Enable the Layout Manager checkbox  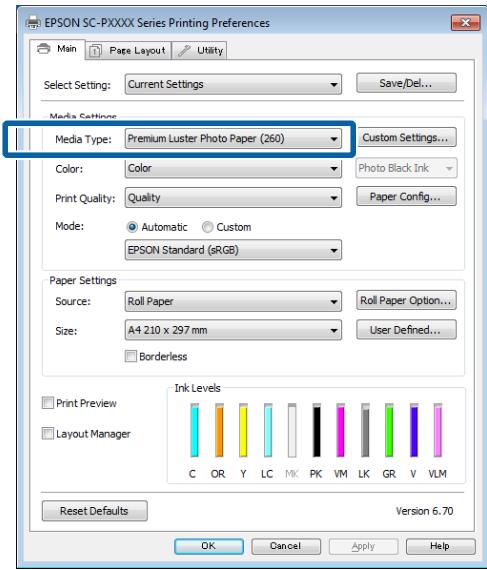[x=86, y=434]
